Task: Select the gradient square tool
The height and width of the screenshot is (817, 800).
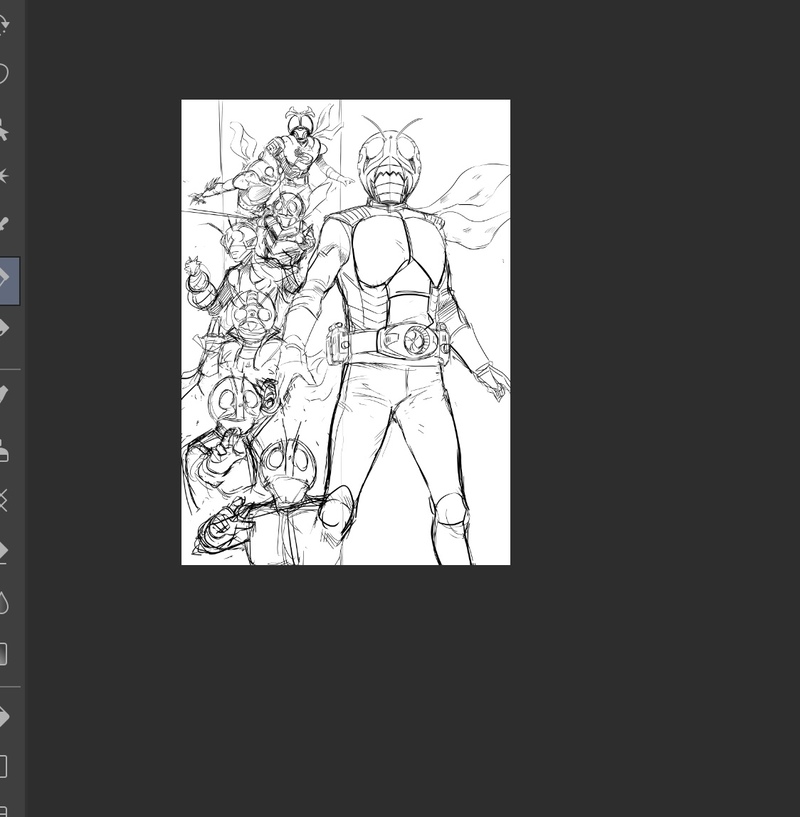Action: (3, 654)
